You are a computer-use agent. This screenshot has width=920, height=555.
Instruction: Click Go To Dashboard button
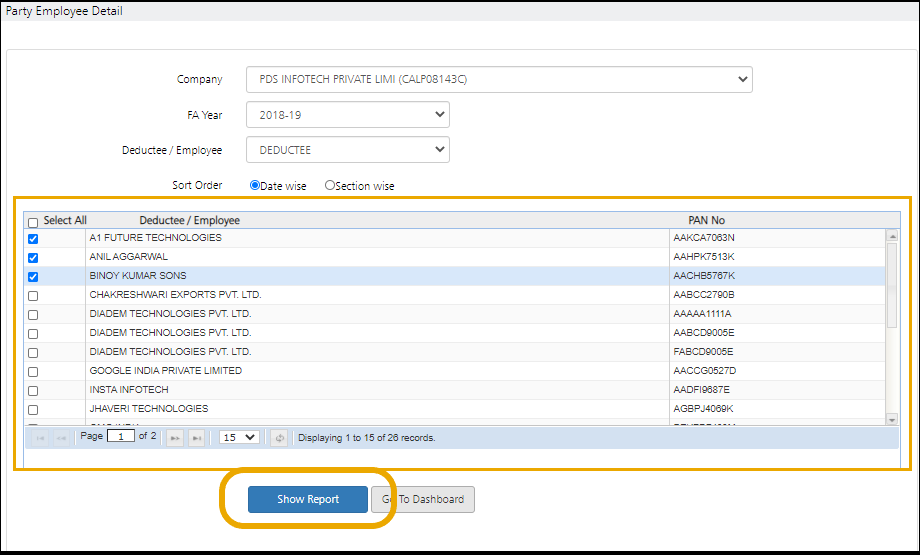click(423, 499)
